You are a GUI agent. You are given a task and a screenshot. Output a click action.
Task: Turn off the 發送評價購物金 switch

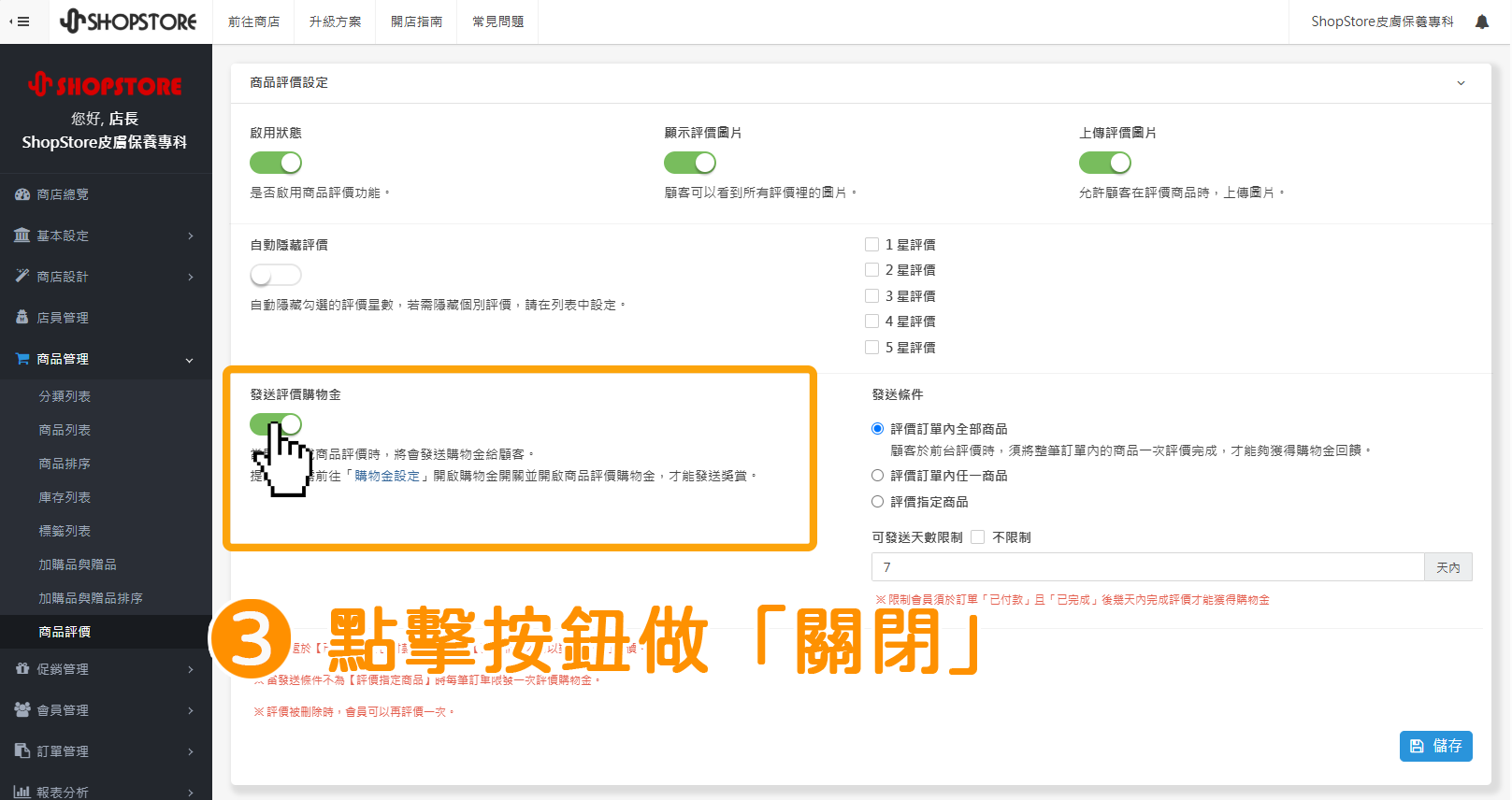click(x=276, y=424)
